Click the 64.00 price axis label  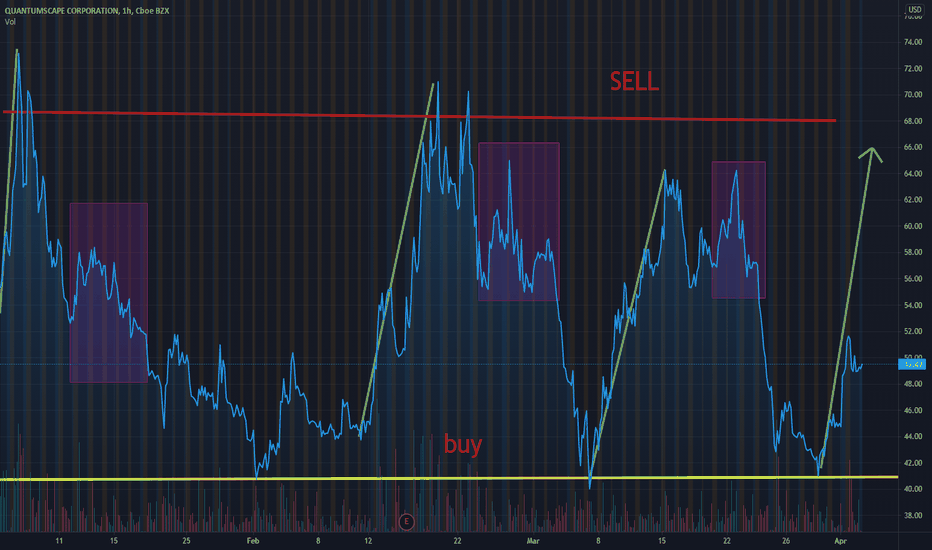click(x=913, y=174)
